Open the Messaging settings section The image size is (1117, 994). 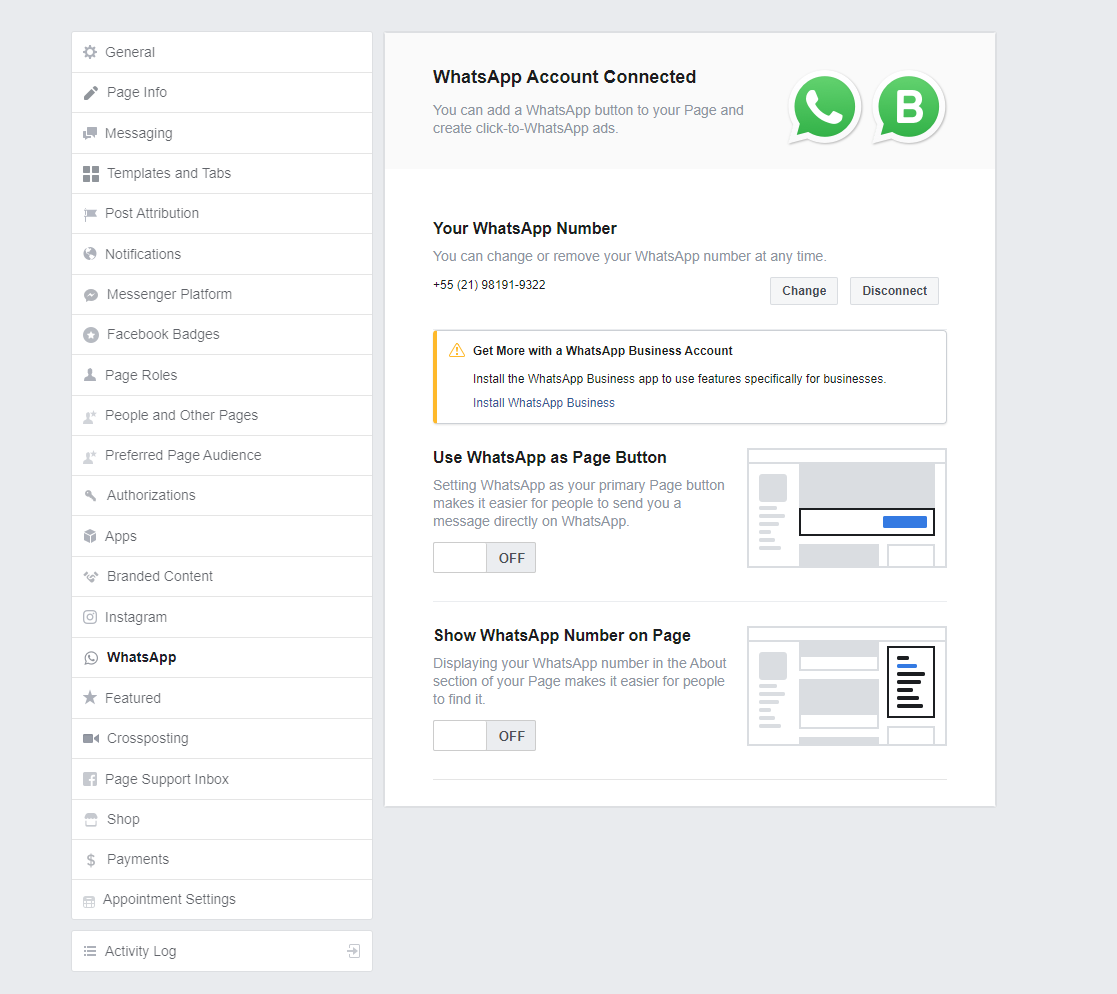(138, 133)
